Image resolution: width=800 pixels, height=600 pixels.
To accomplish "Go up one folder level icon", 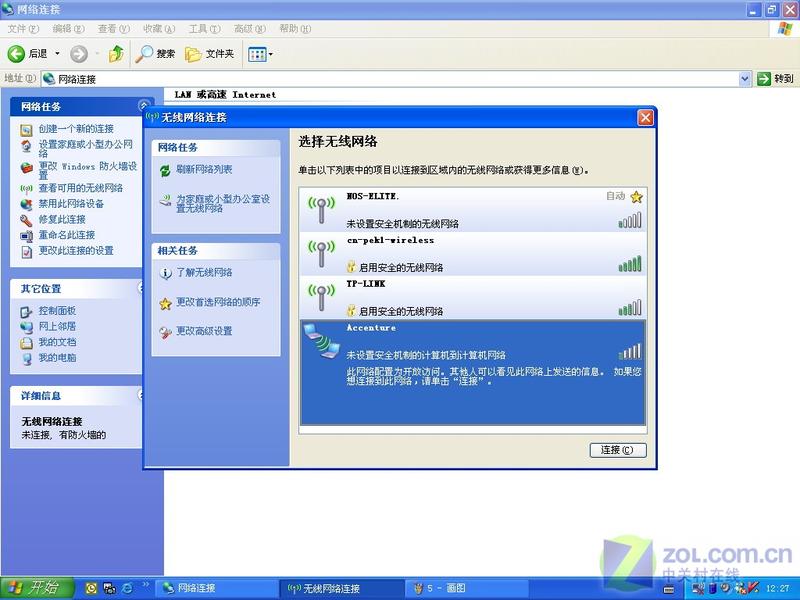I will [116, 54].
